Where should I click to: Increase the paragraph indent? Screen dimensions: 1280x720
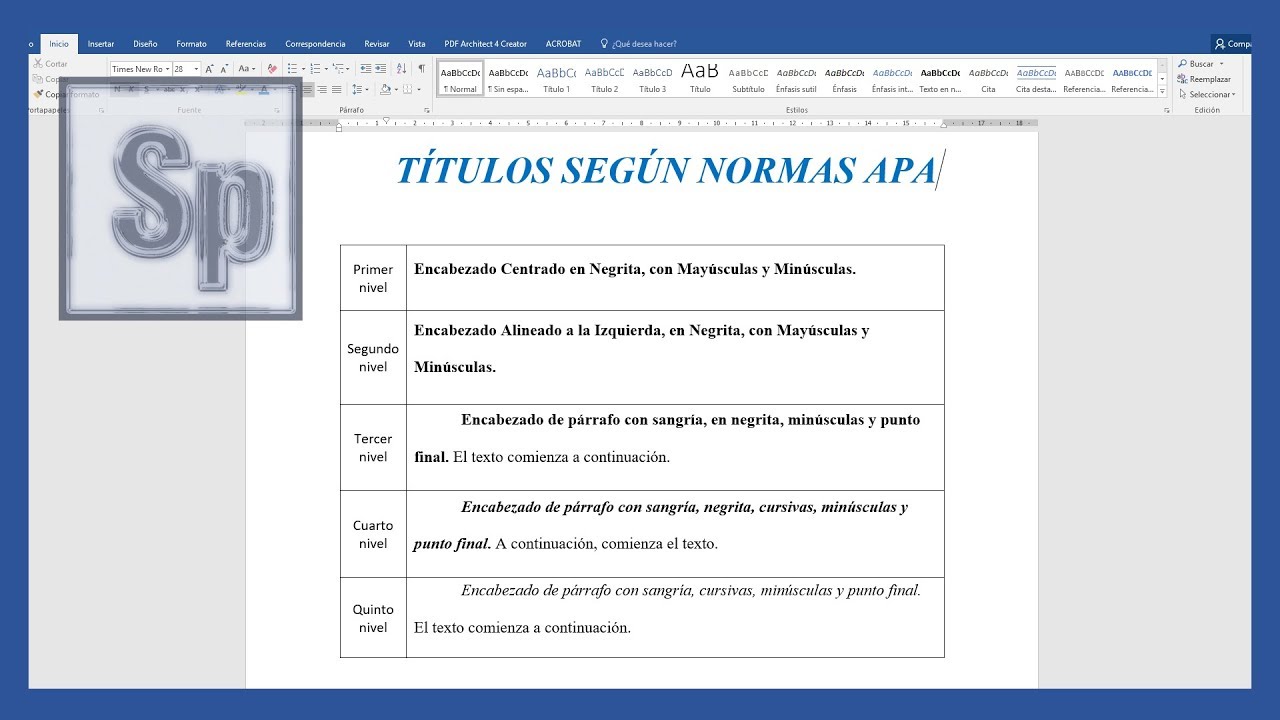[x=380, y=69]
